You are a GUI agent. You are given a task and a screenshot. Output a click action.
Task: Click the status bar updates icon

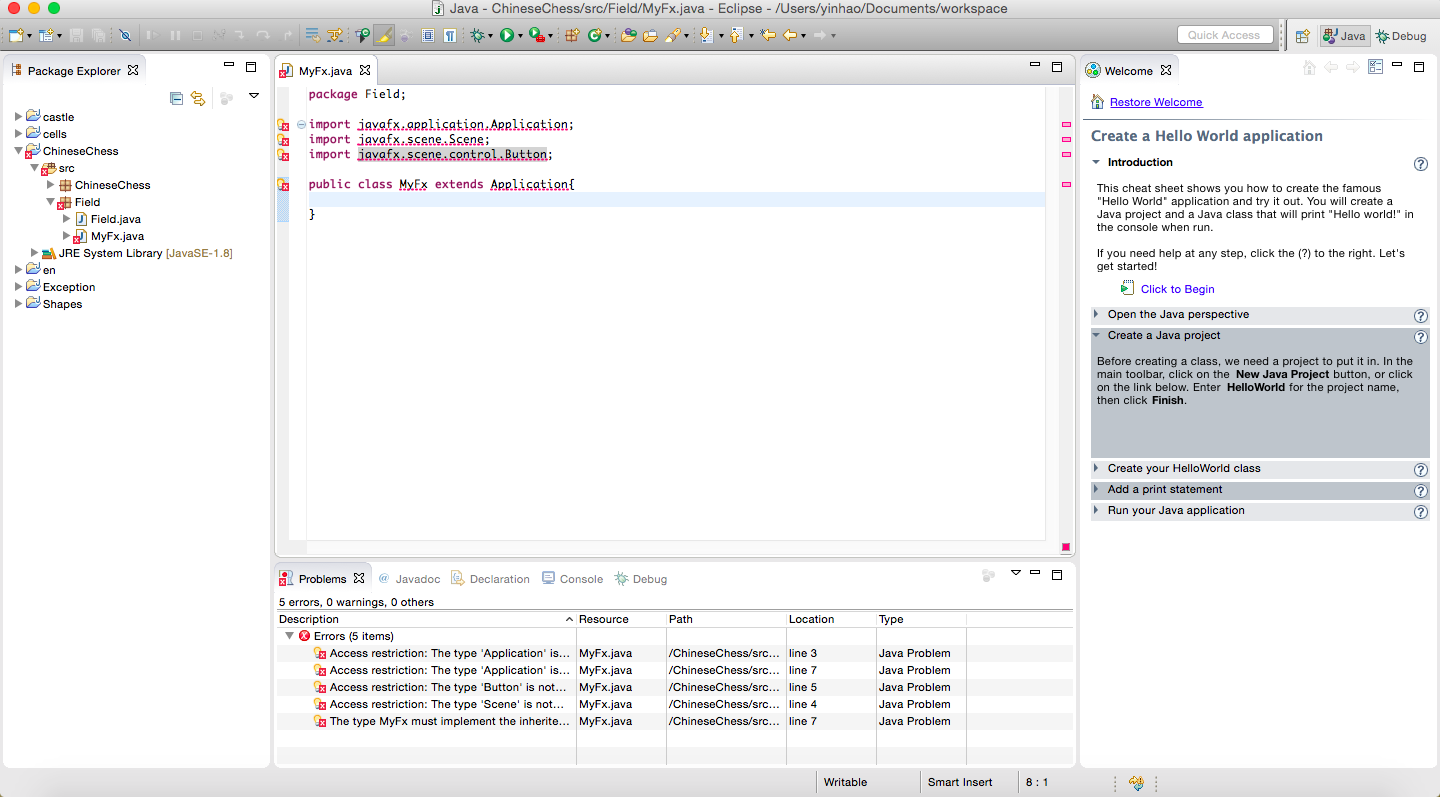coord(1136,783)
